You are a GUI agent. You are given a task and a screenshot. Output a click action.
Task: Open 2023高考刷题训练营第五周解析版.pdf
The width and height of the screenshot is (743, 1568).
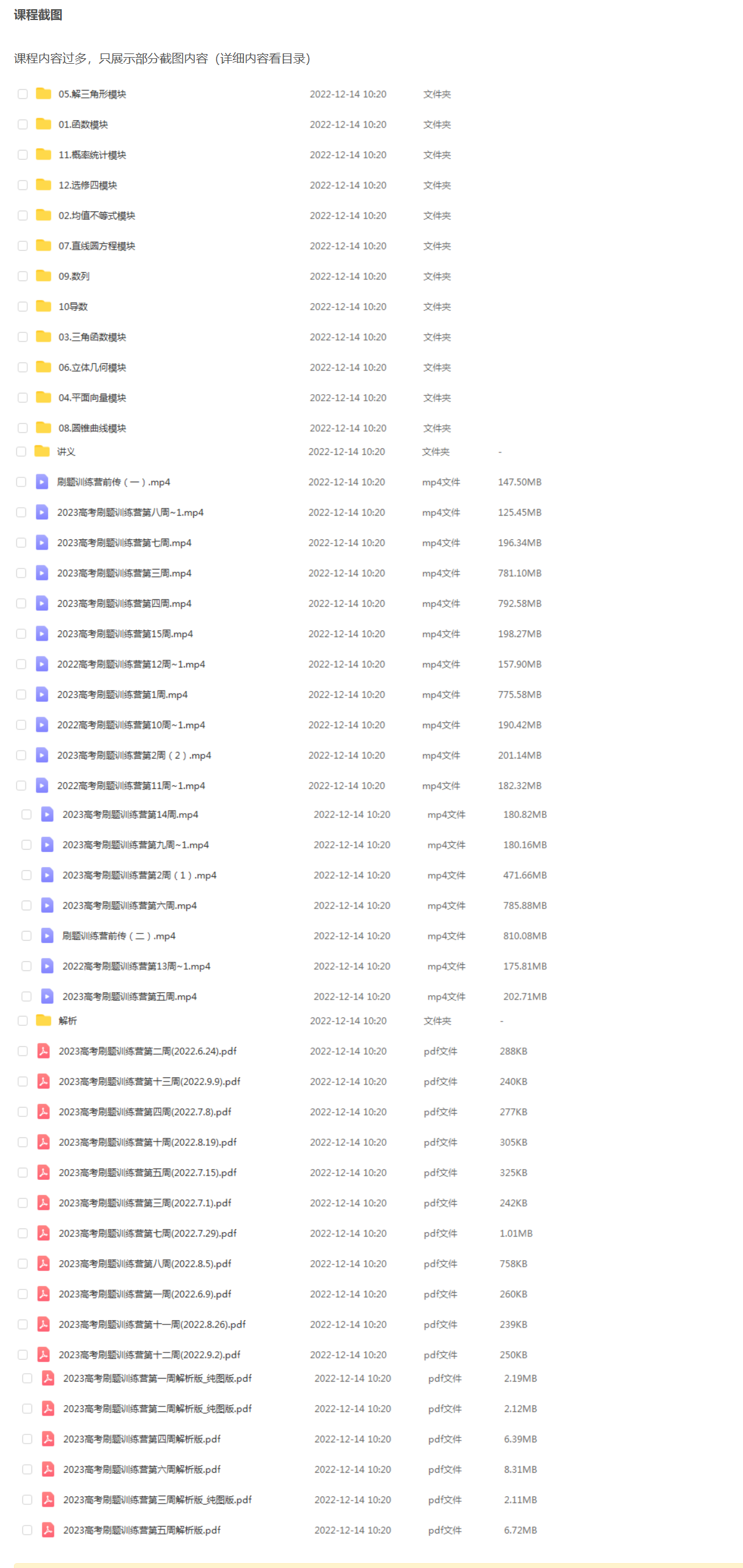point(142,1530)
